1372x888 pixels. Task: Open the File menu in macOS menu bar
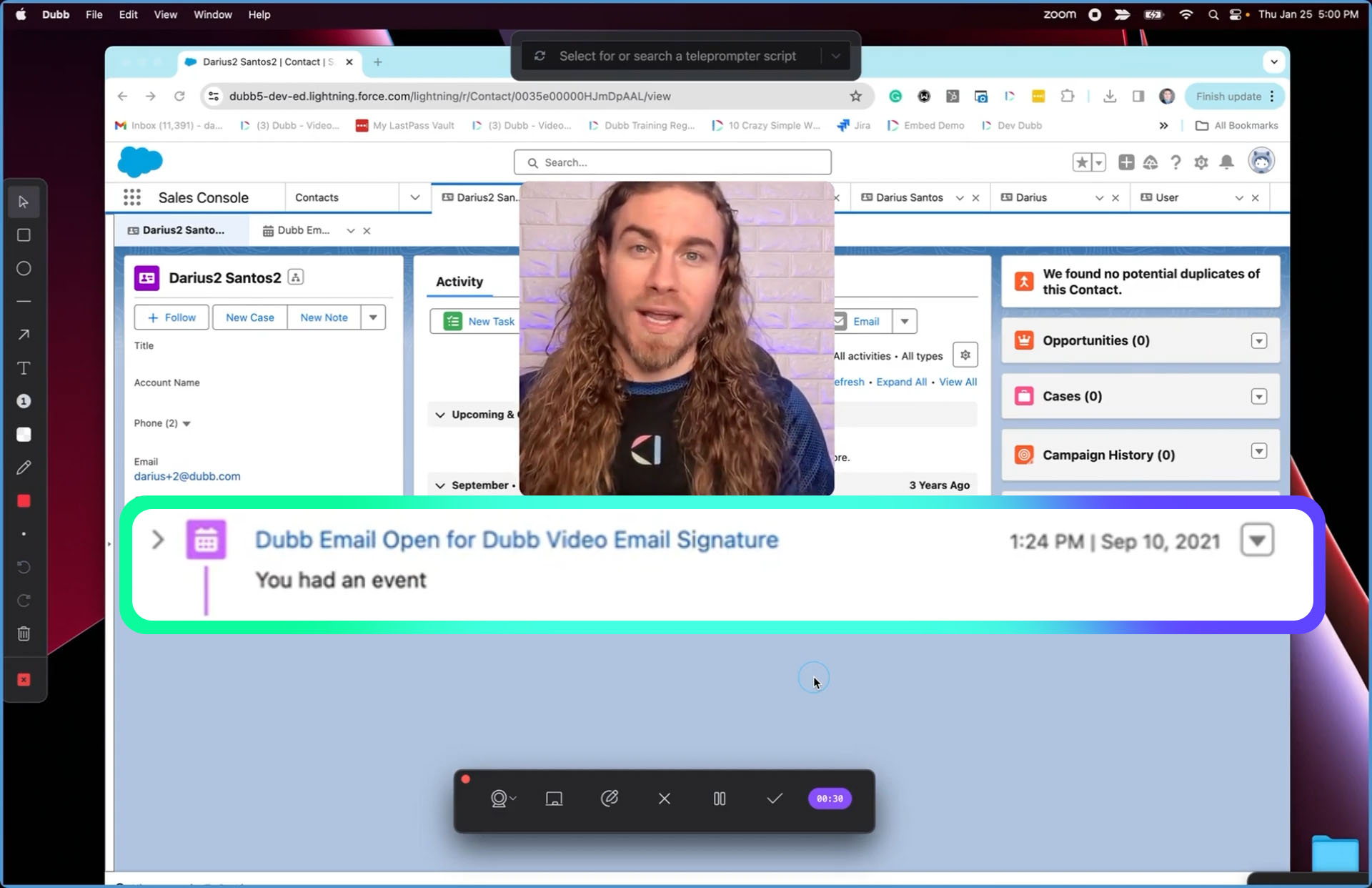(x=94, y=14)
